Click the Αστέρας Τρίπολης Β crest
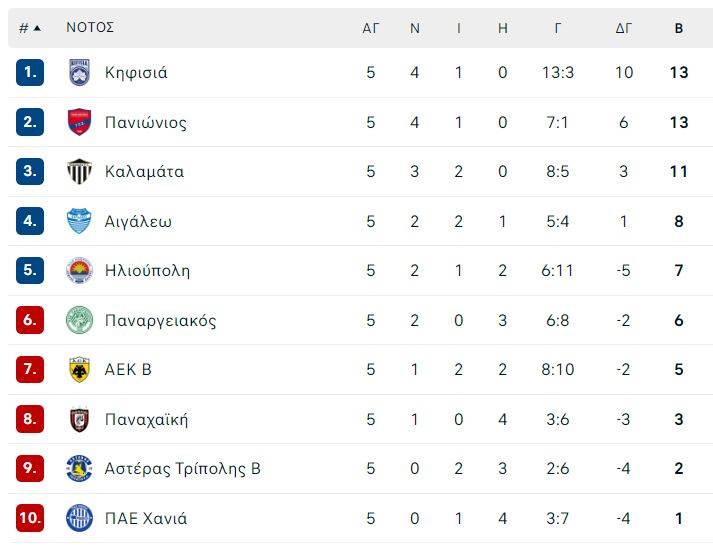The width and height of the screenshot is (713, 547). 79,468
